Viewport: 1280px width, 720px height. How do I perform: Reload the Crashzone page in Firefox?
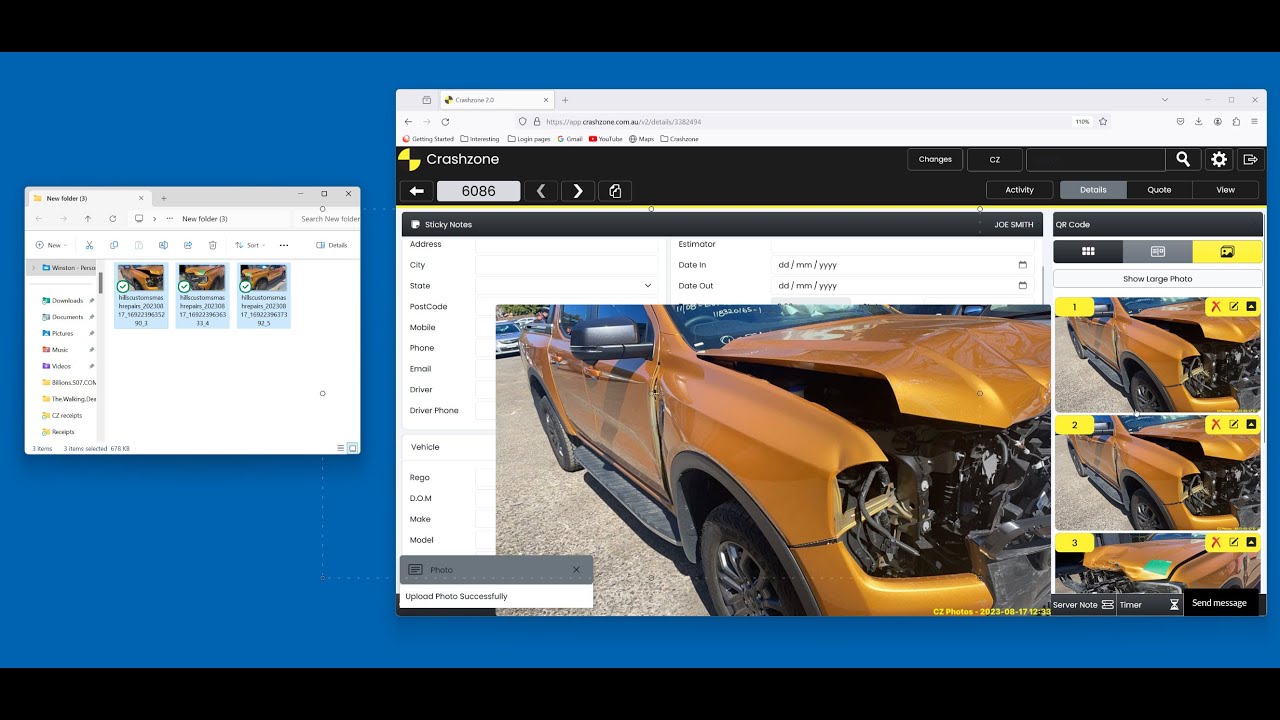click(x=445, y=121)
